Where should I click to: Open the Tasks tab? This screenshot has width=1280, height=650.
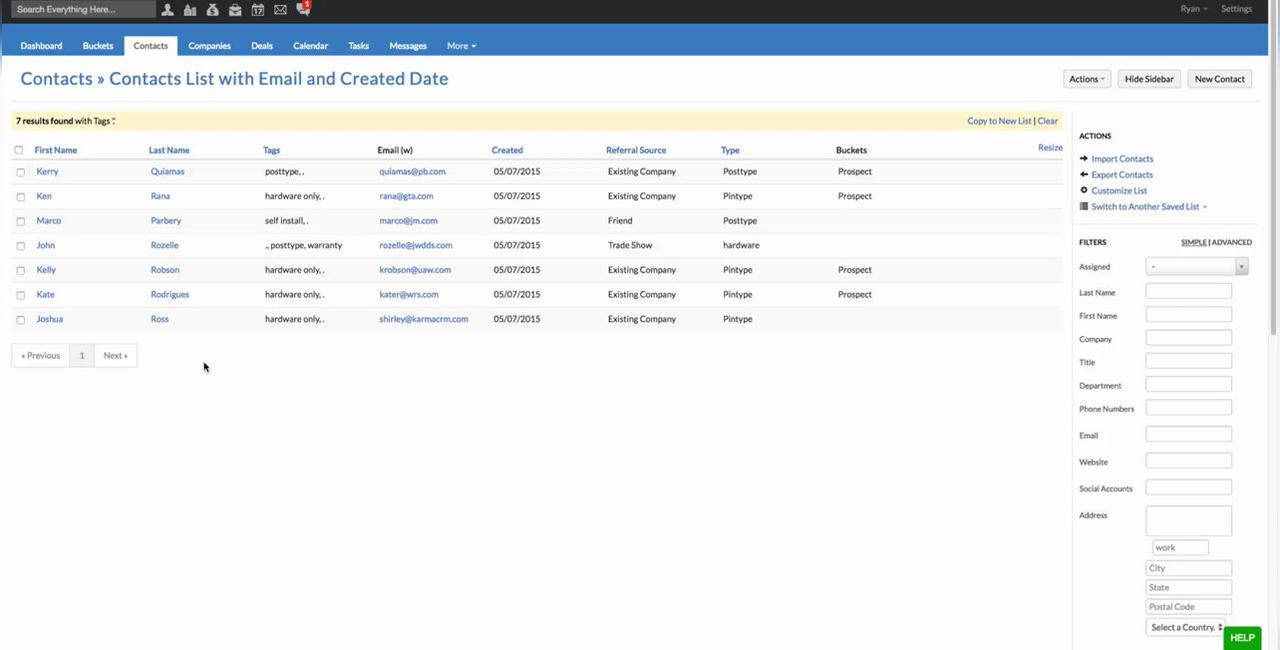[x=359, y=46]
